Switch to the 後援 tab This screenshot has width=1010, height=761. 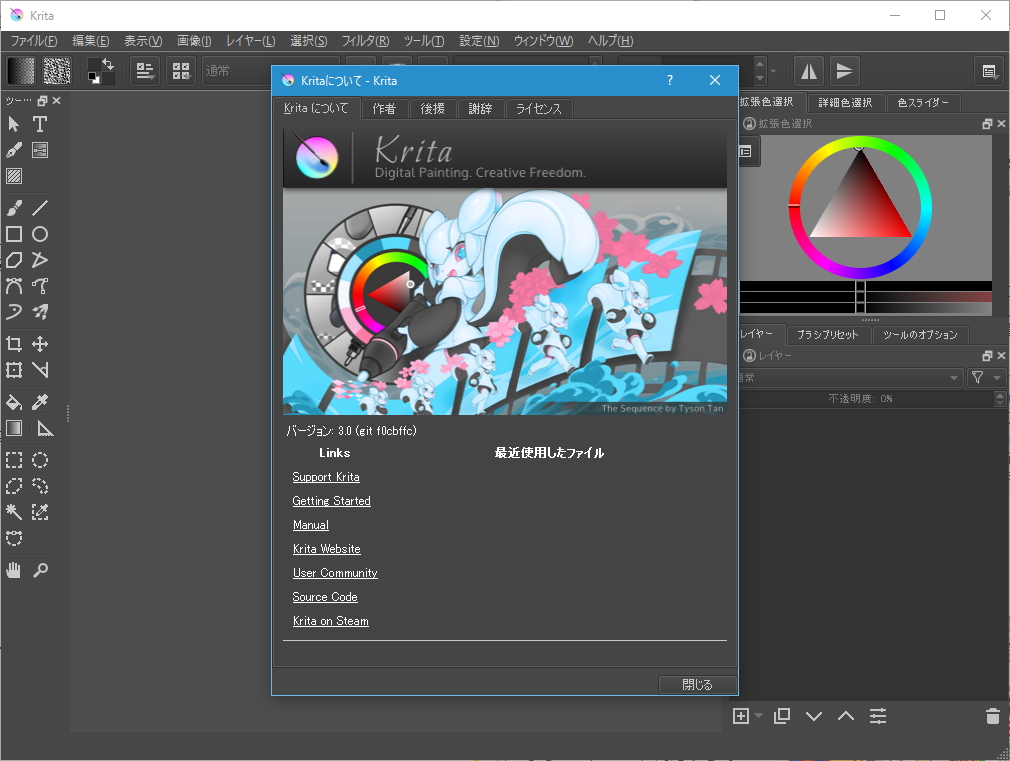tap(432, 109)
